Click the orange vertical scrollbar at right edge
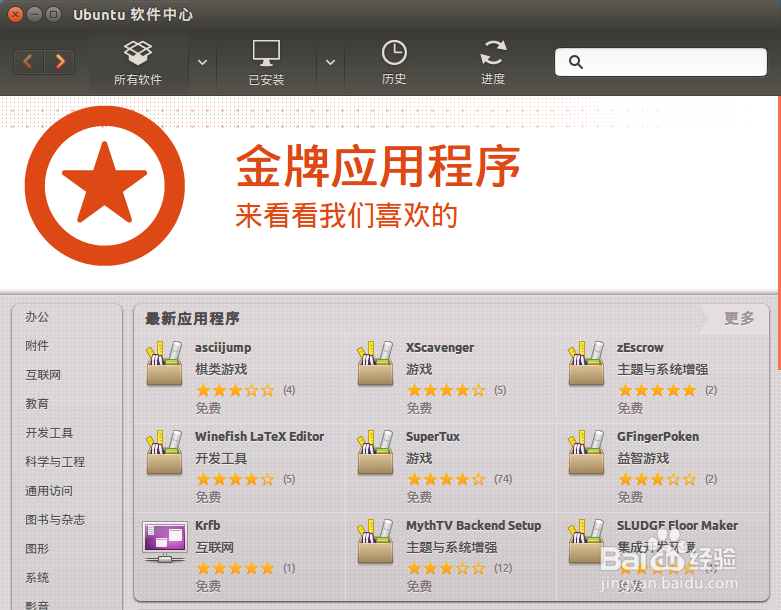Viewport: 781px width, 610px height. pyautogui.click(x=779, y=233)
